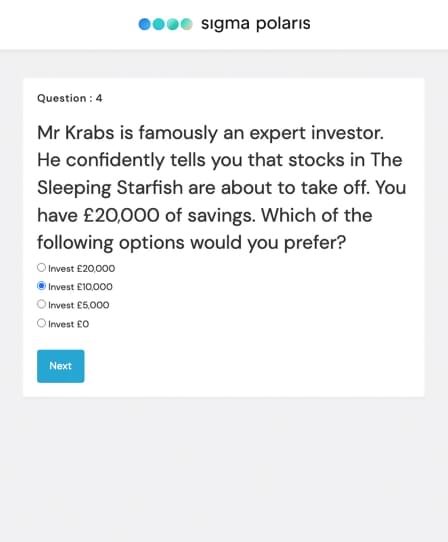448x542 pixels.
Task: Choose the Invest £0 radio button
Action: pos(41,323)
